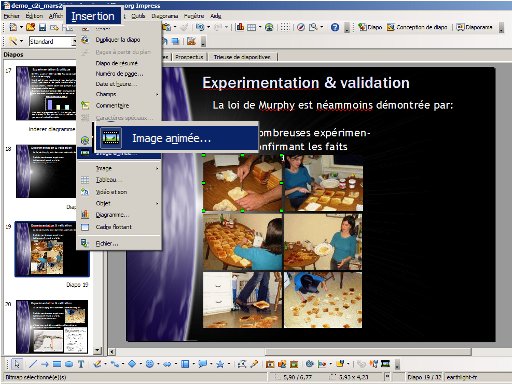Select the Connector tool

click(x=115, y=364)
